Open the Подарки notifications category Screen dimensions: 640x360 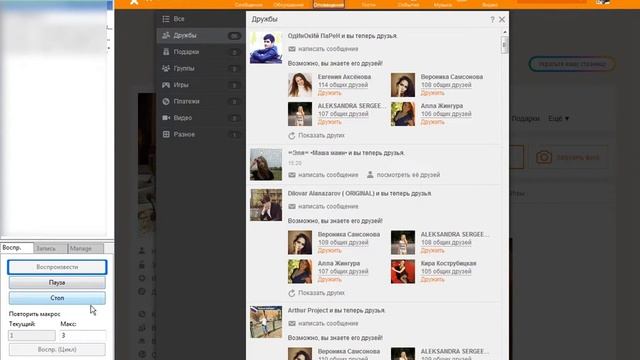[x=200, y=52]
